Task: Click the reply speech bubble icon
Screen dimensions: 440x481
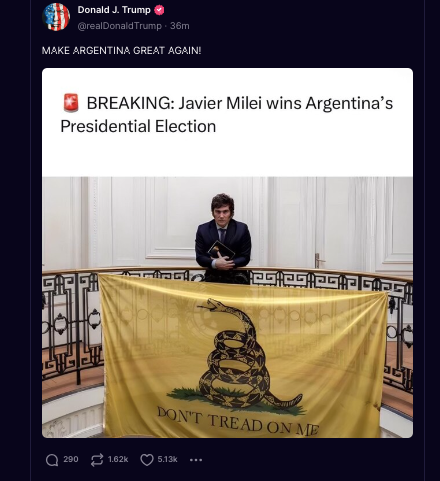Action: click(x=52, y=460)
